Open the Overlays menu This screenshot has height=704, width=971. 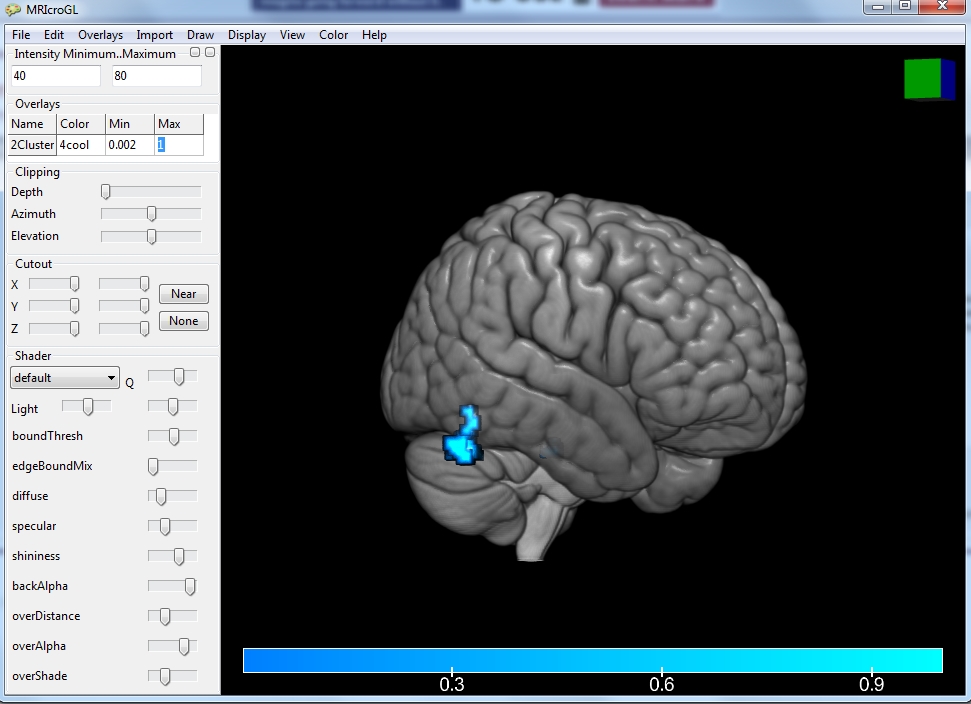tap(100, 35)
